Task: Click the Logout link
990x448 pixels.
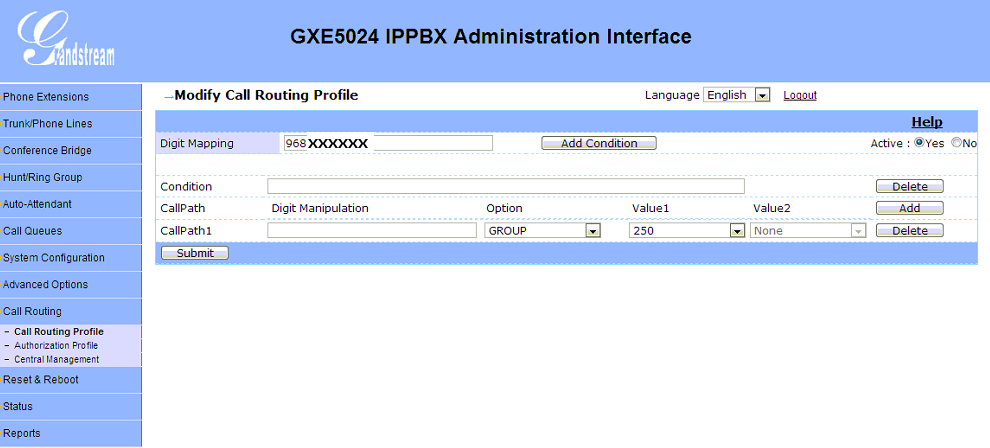Action: coord(800,96)
